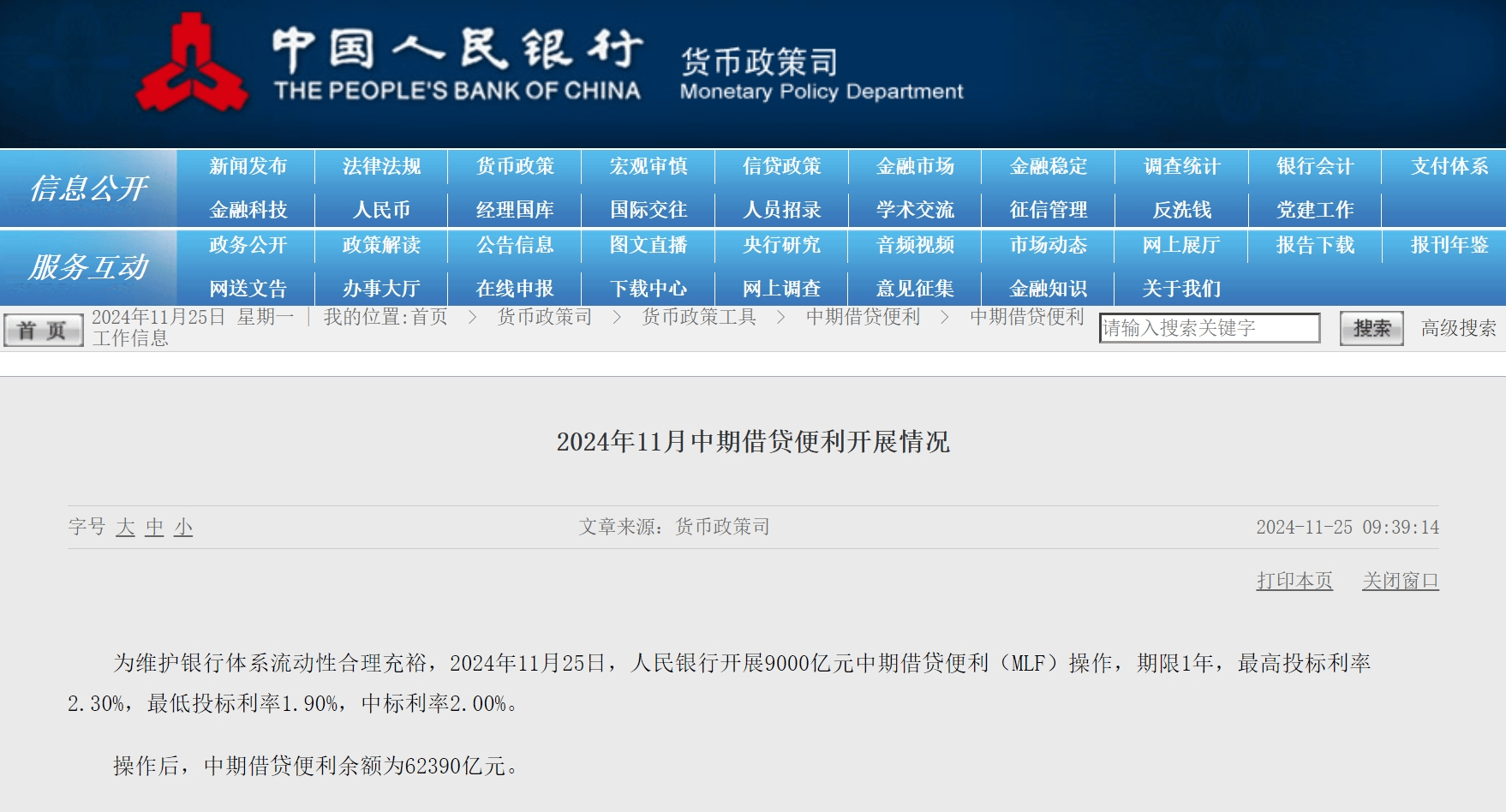Set font size to 大

coord(125,527)
